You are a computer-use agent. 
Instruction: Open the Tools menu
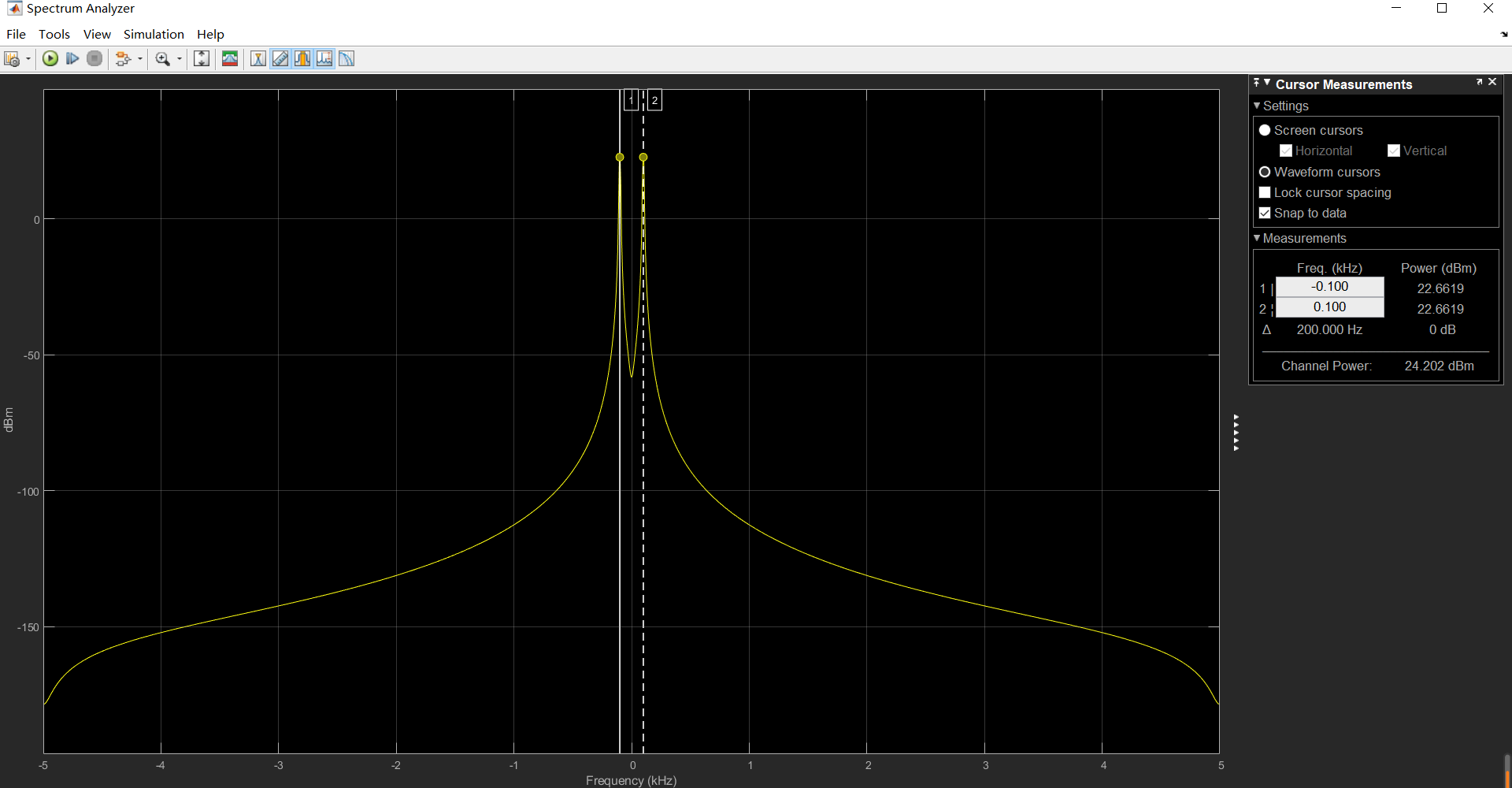click(x=54, y=34)
